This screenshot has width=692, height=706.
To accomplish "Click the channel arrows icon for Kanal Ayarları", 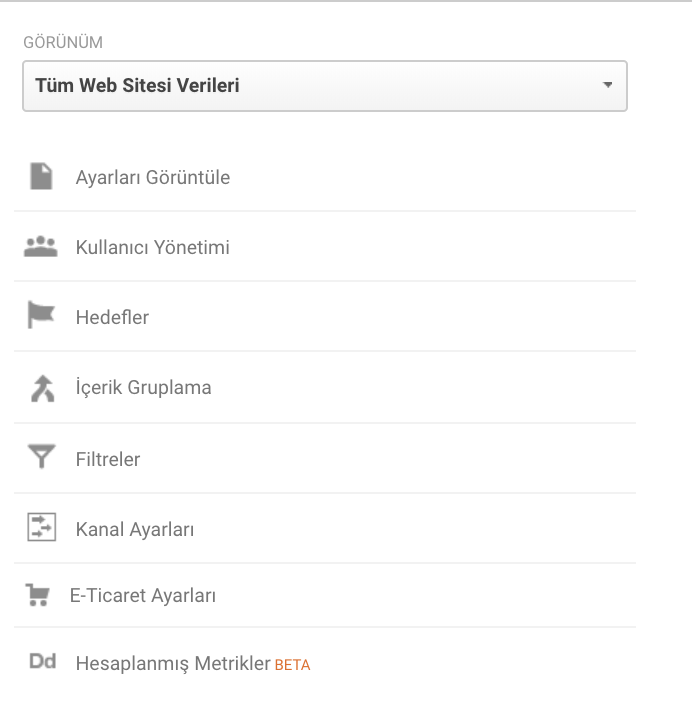I will pyautogui.click(x=41, y=527).
